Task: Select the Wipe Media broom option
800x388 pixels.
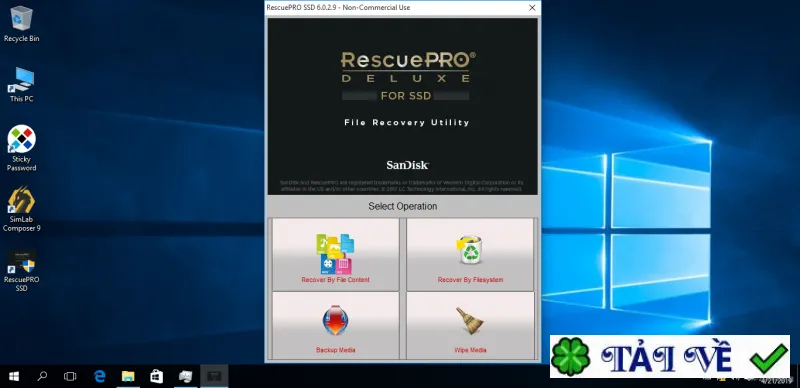Action: coord(470,325)
